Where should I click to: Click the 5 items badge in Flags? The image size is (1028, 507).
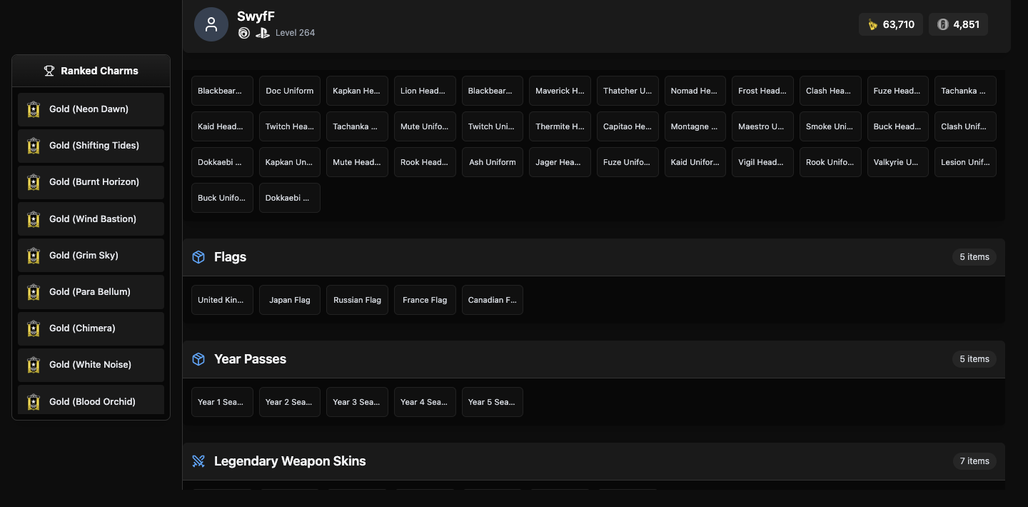point(974,257)
